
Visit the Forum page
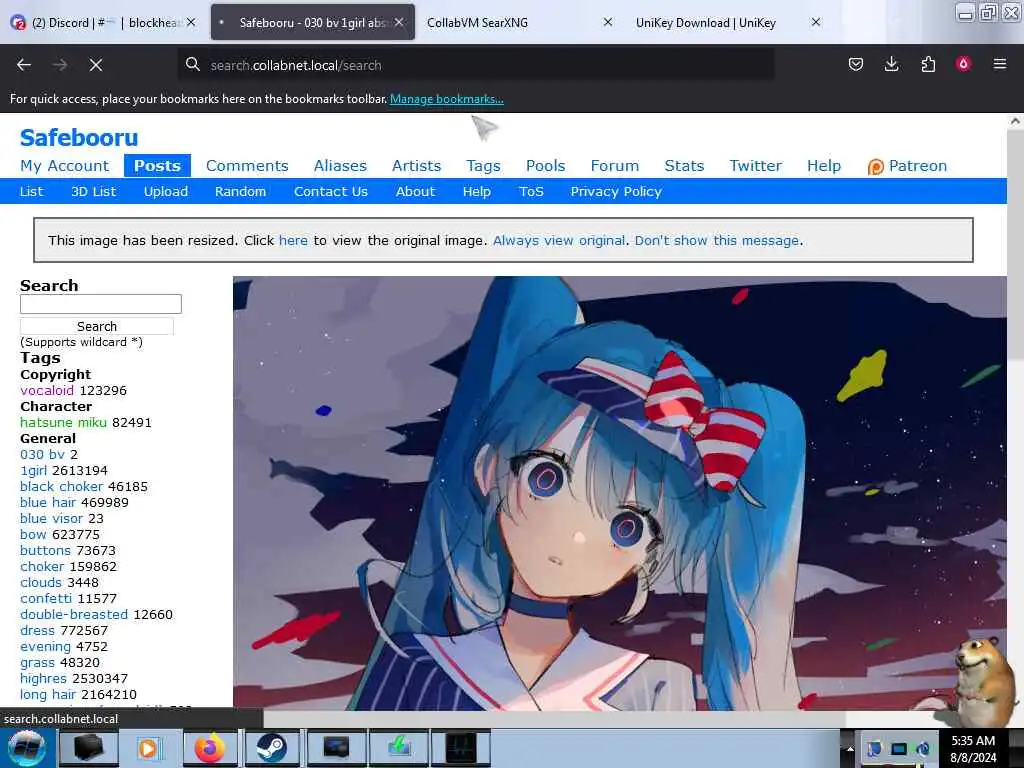(615, 166)
